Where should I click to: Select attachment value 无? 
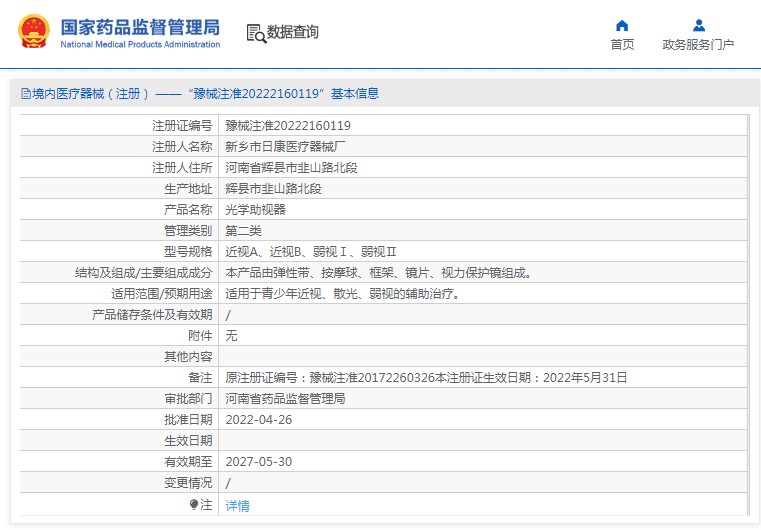click(232, 335)
